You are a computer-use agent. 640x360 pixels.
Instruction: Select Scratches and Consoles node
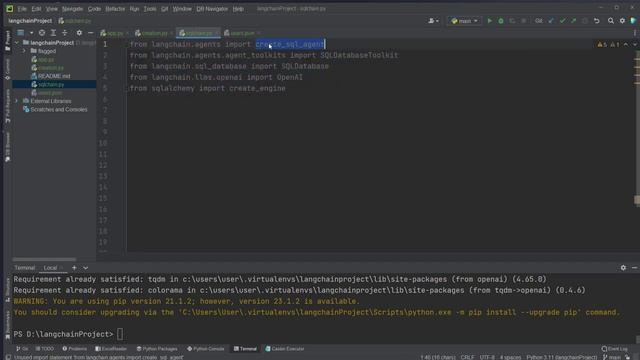coord(55,109)
